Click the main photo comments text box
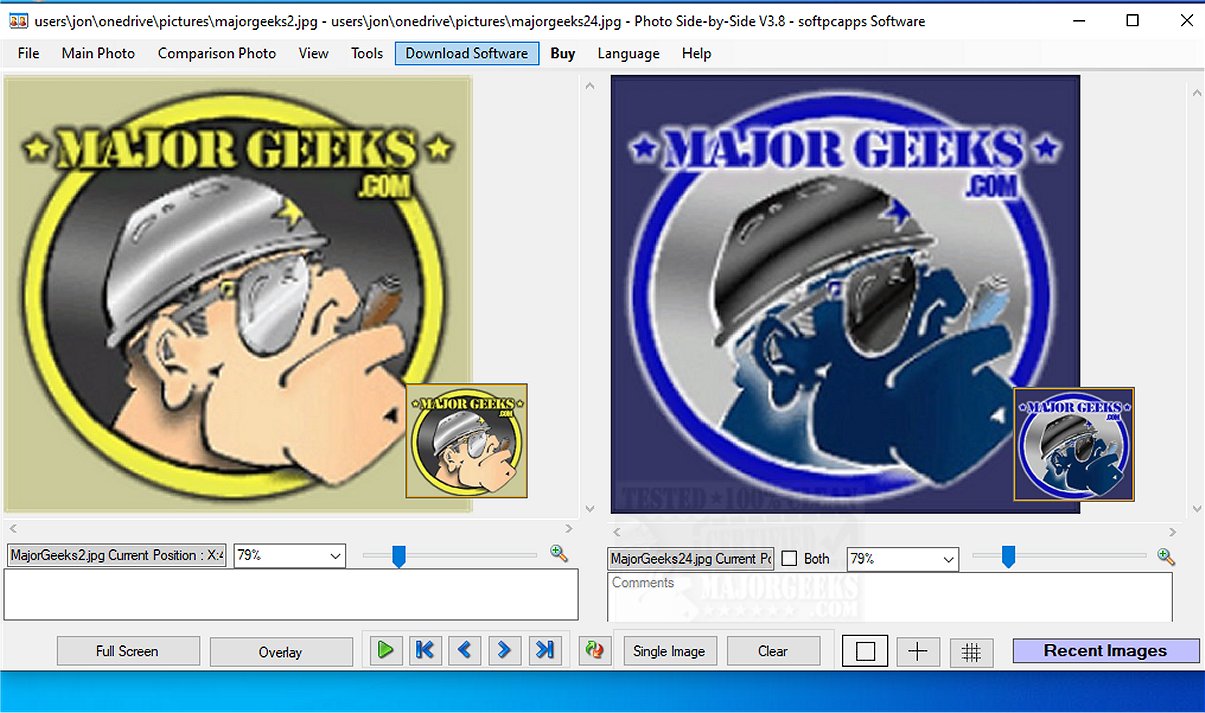The width and height of the screenshot is (1205, 713). point(291,595)
